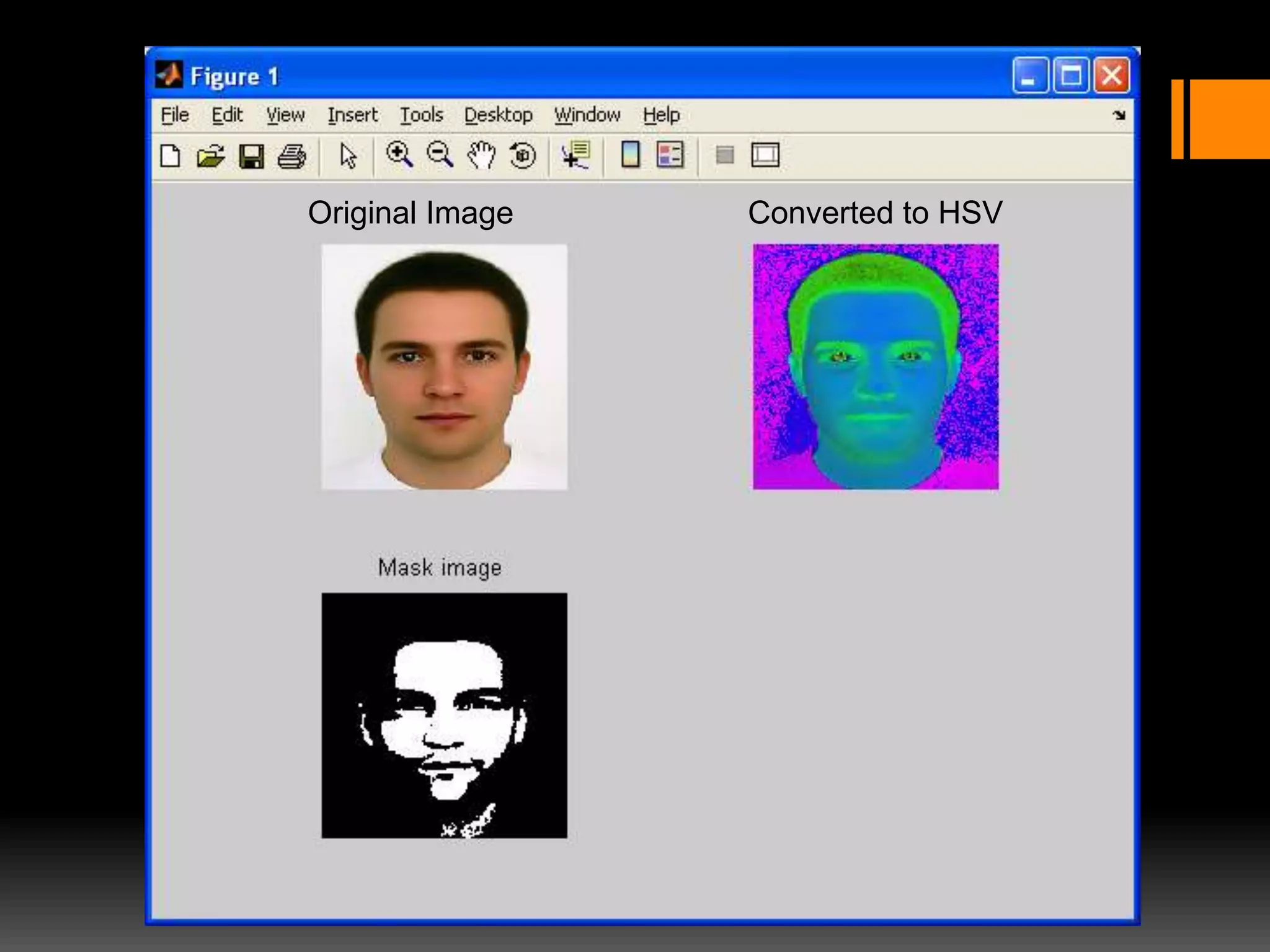Enable the Rotate 3D tool
The width and height of the screenshot is (1270, 952).
pos(523,156)
